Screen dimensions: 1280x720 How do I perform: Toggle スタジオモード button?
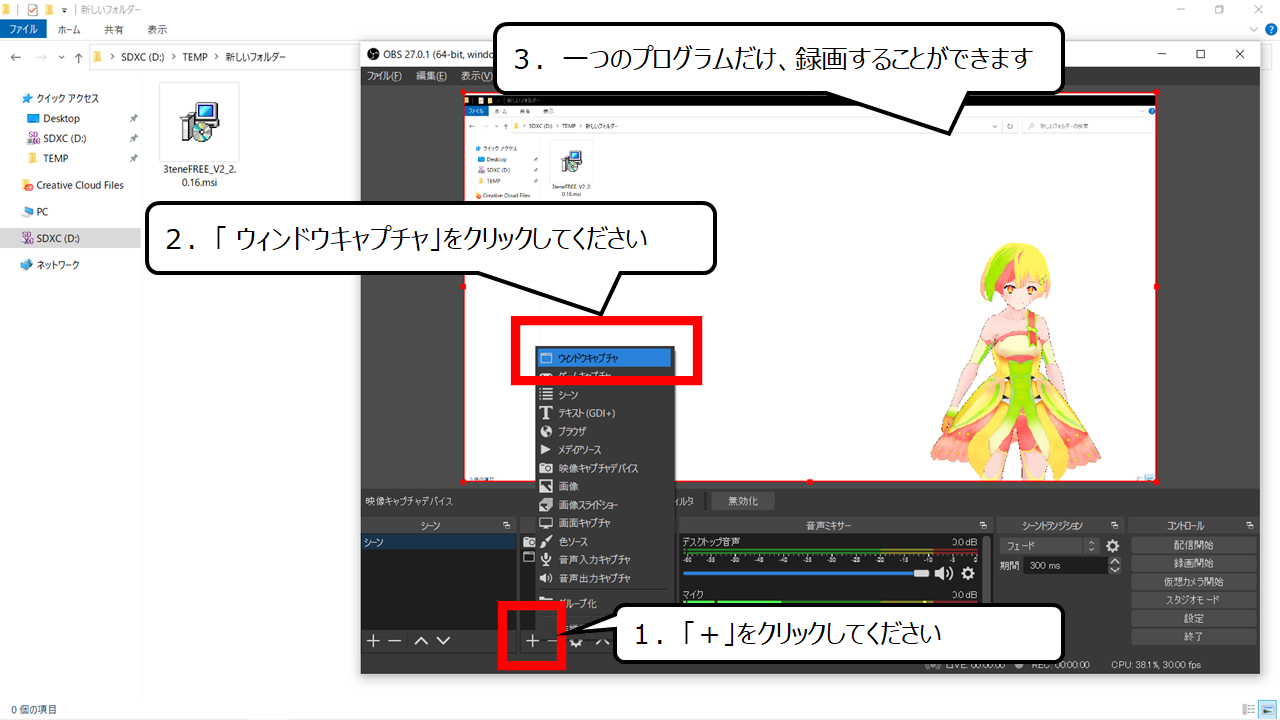coord(1193,600)
